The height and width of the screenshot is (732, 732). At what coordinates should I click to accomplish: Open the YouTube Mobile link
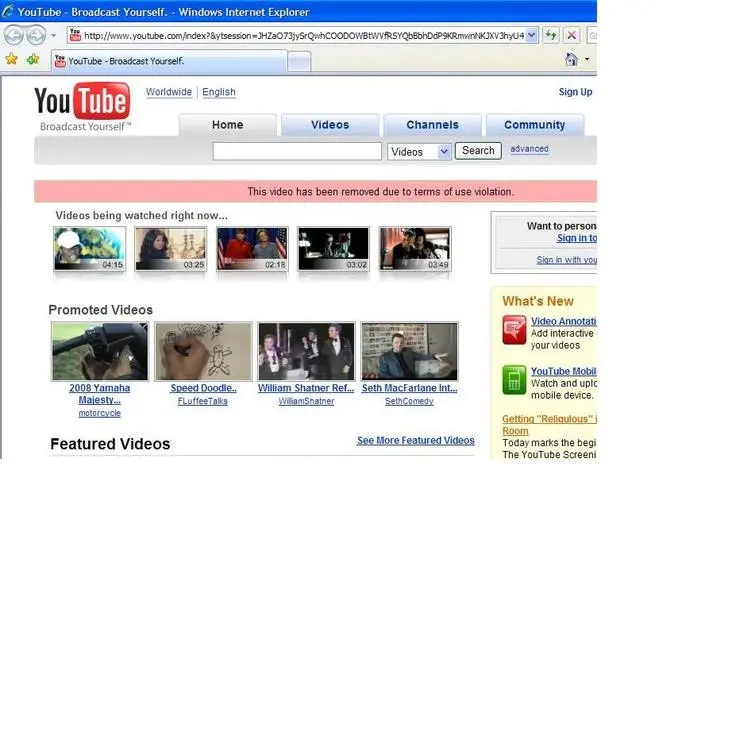coord(563,371)
